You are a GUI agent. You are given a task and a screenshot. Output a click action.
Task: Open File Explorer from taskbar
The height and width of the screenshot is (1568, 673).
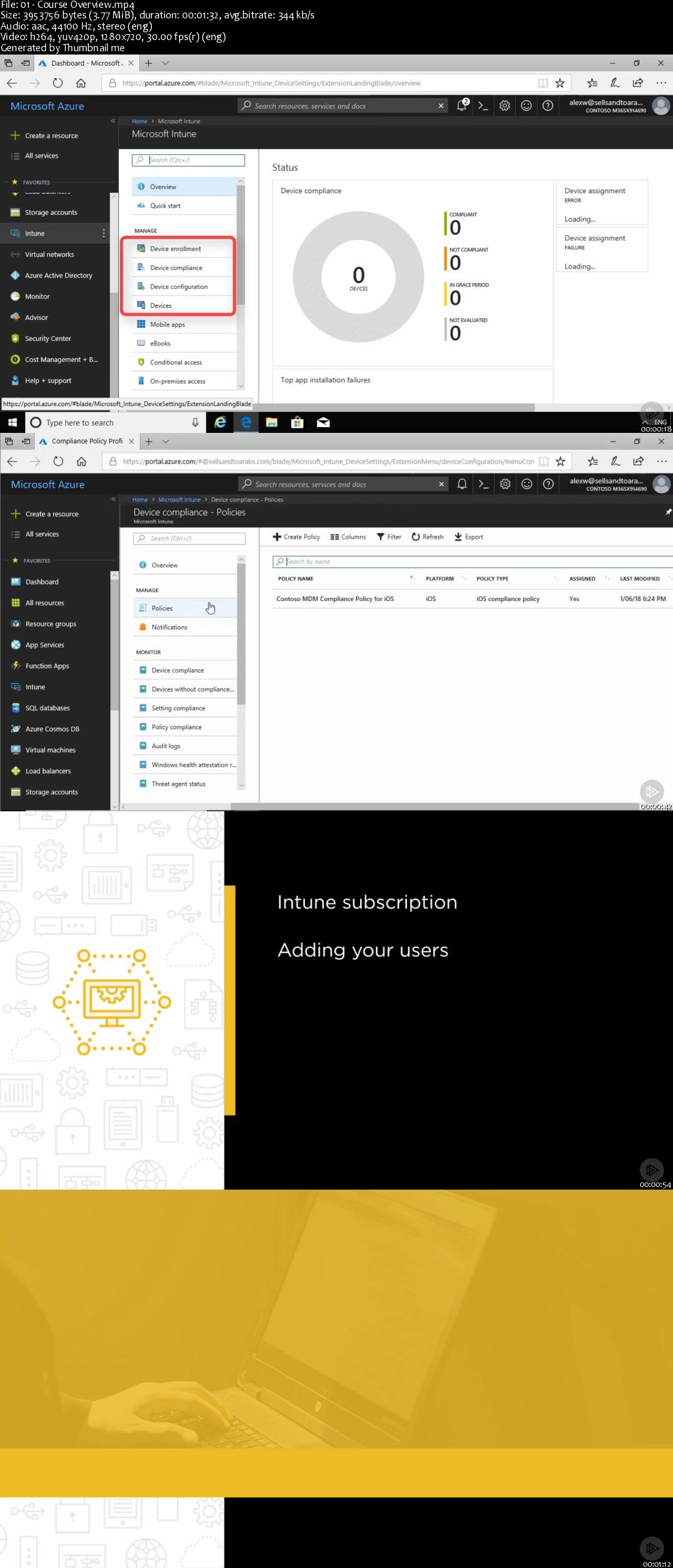(x=271, y=422)
